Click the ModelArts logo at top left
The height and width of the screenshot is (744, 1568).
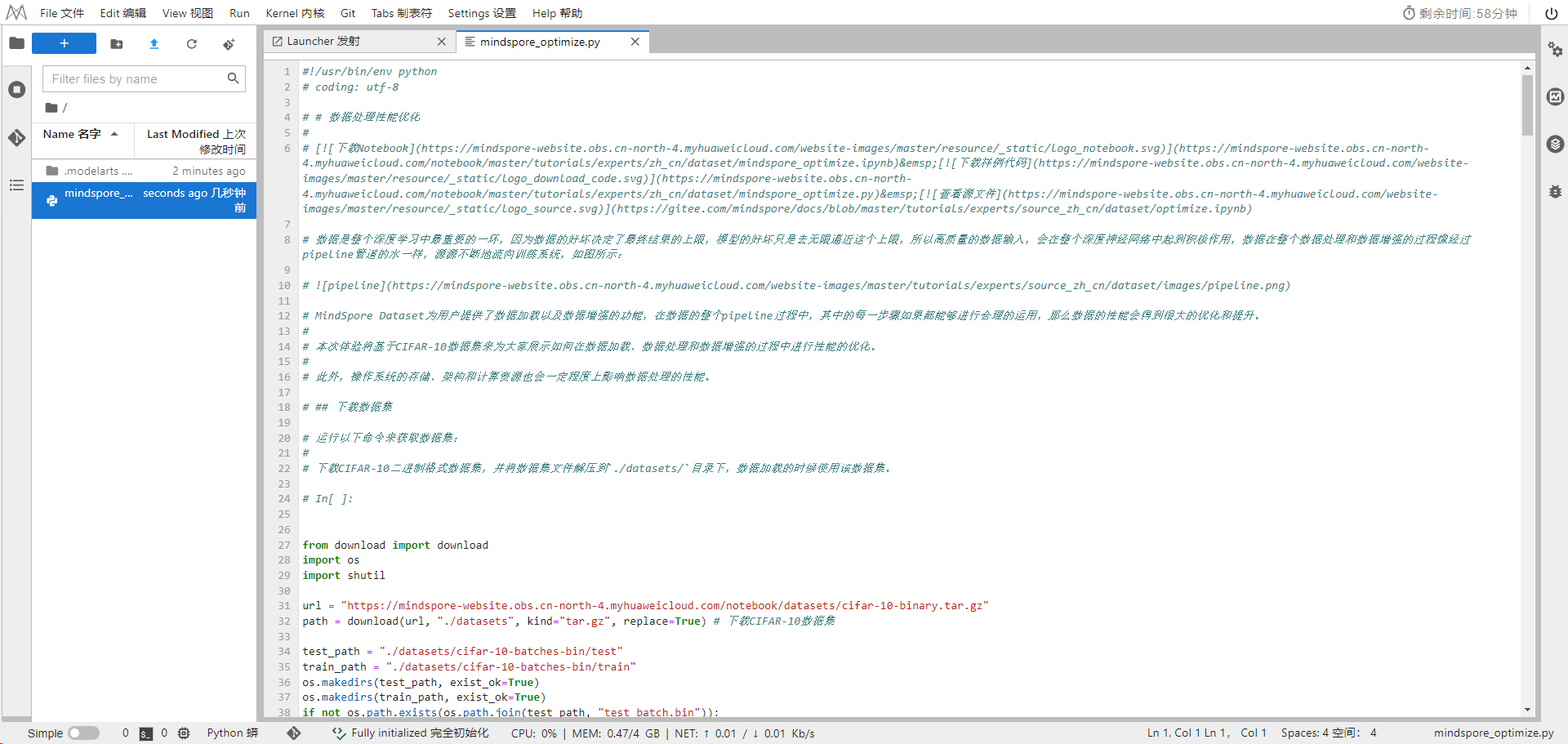(x=16, y=13)
